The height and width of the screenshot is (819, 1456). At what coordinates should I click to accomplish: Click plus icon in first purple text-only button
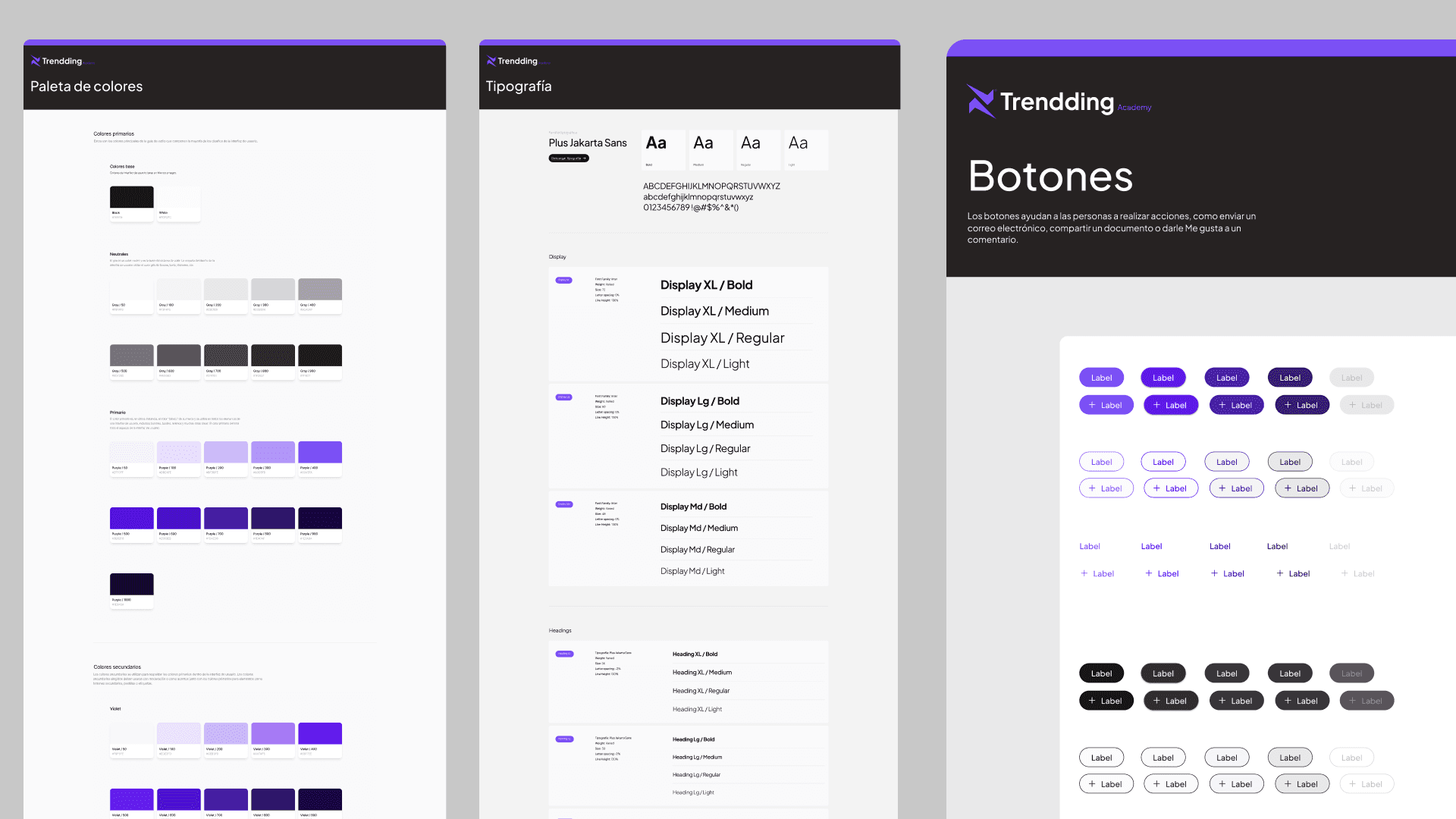pos(1084,573)
